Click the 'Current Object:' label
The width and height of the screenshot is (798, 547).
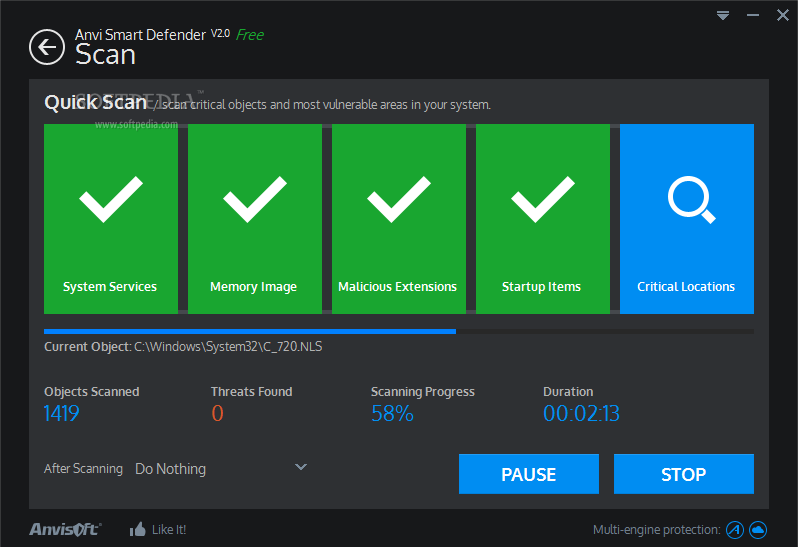88,347
